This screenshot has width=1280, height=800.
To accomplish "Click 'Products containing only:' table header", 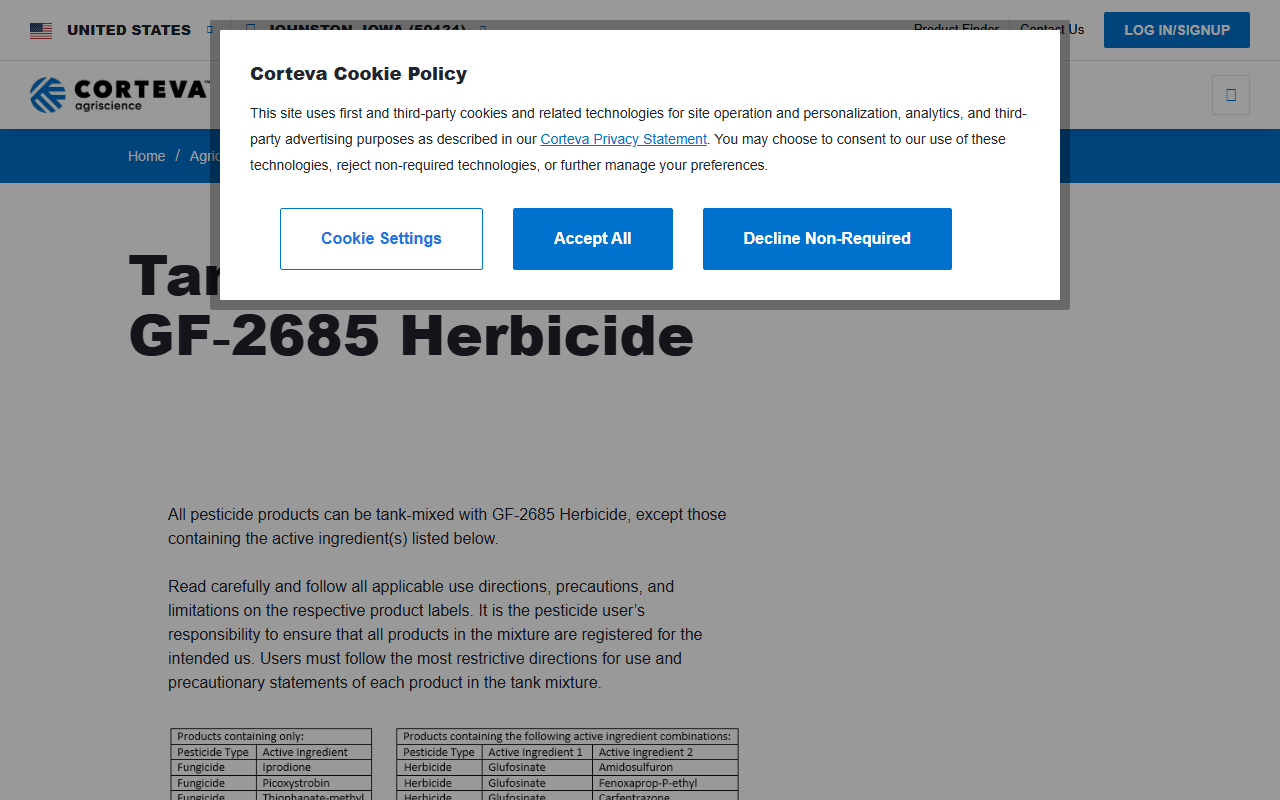I will coord(271,736).
